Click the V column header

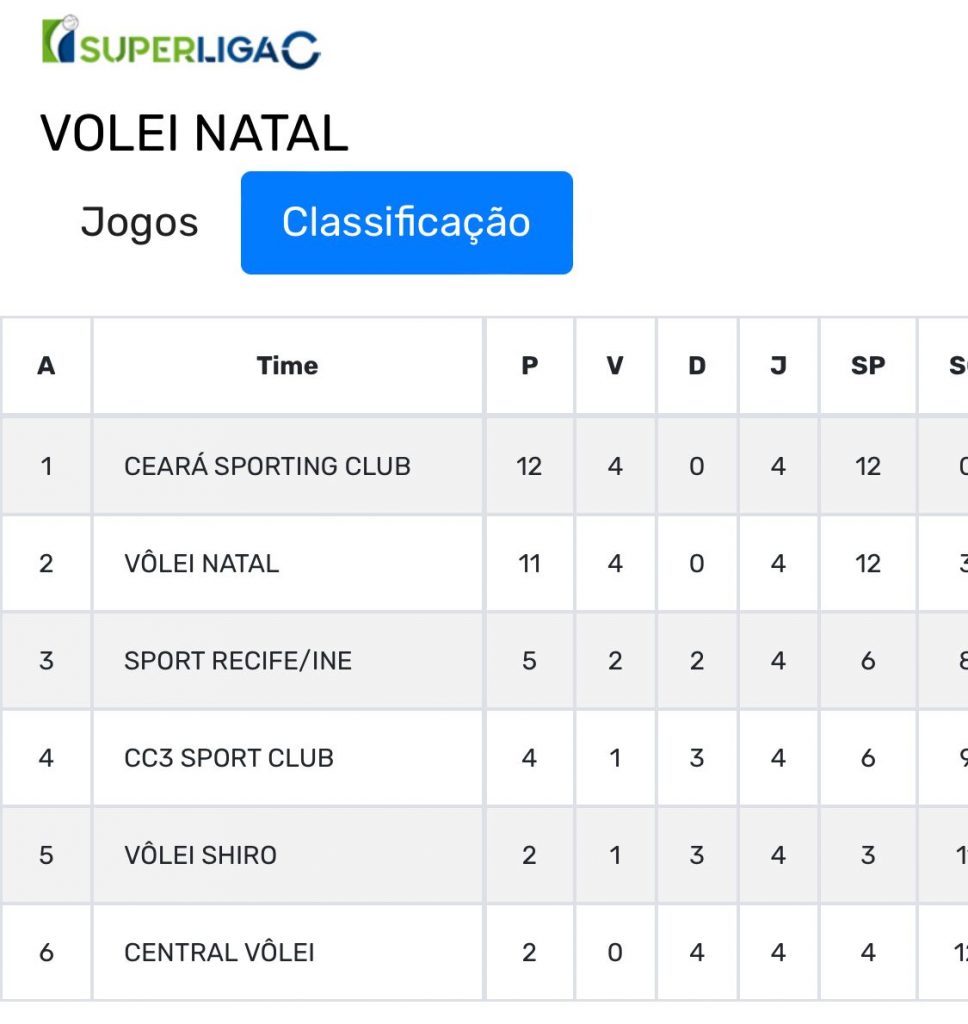pos(615,366)
